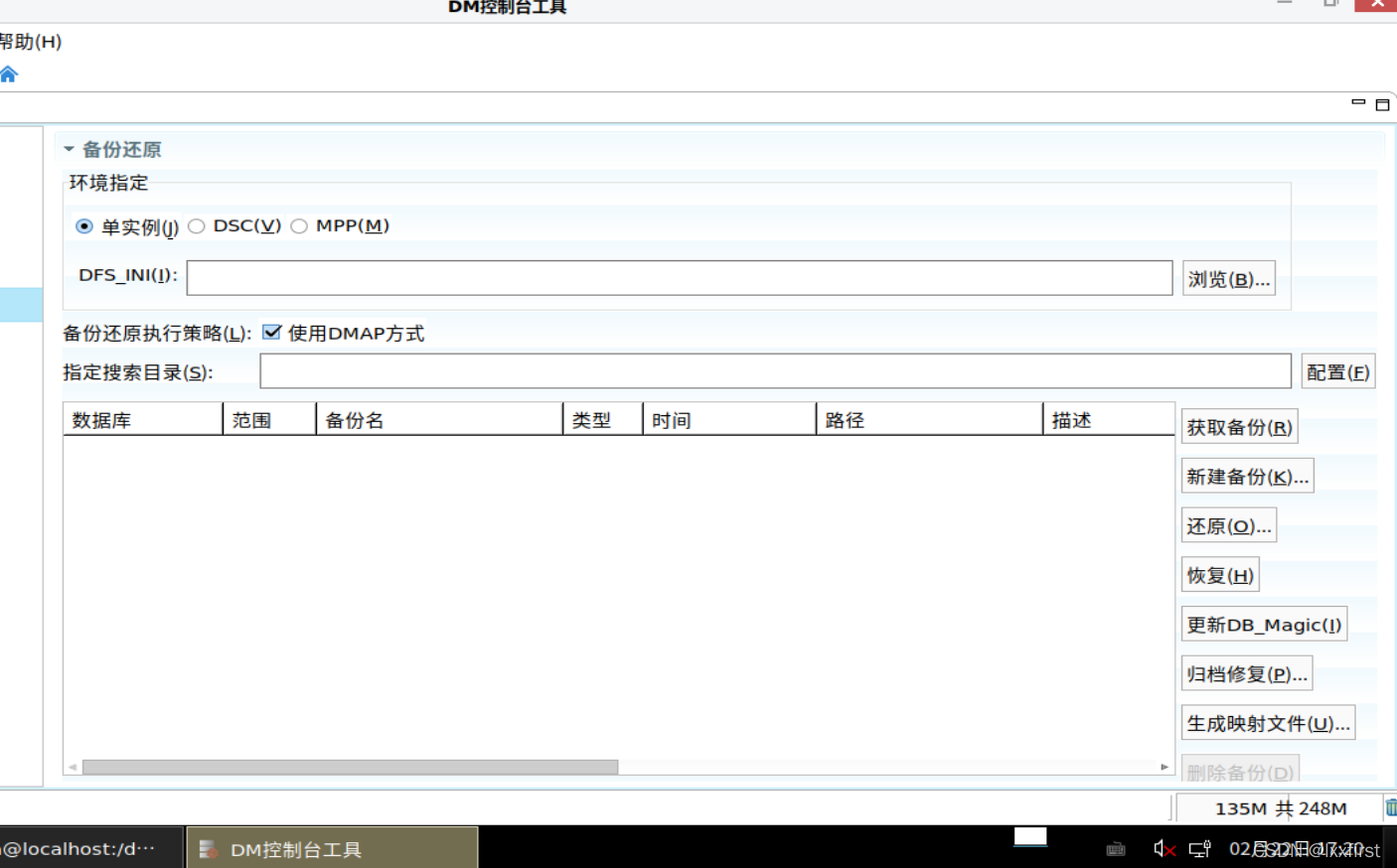Open the 帮助(H) menu

pos(30,42)
